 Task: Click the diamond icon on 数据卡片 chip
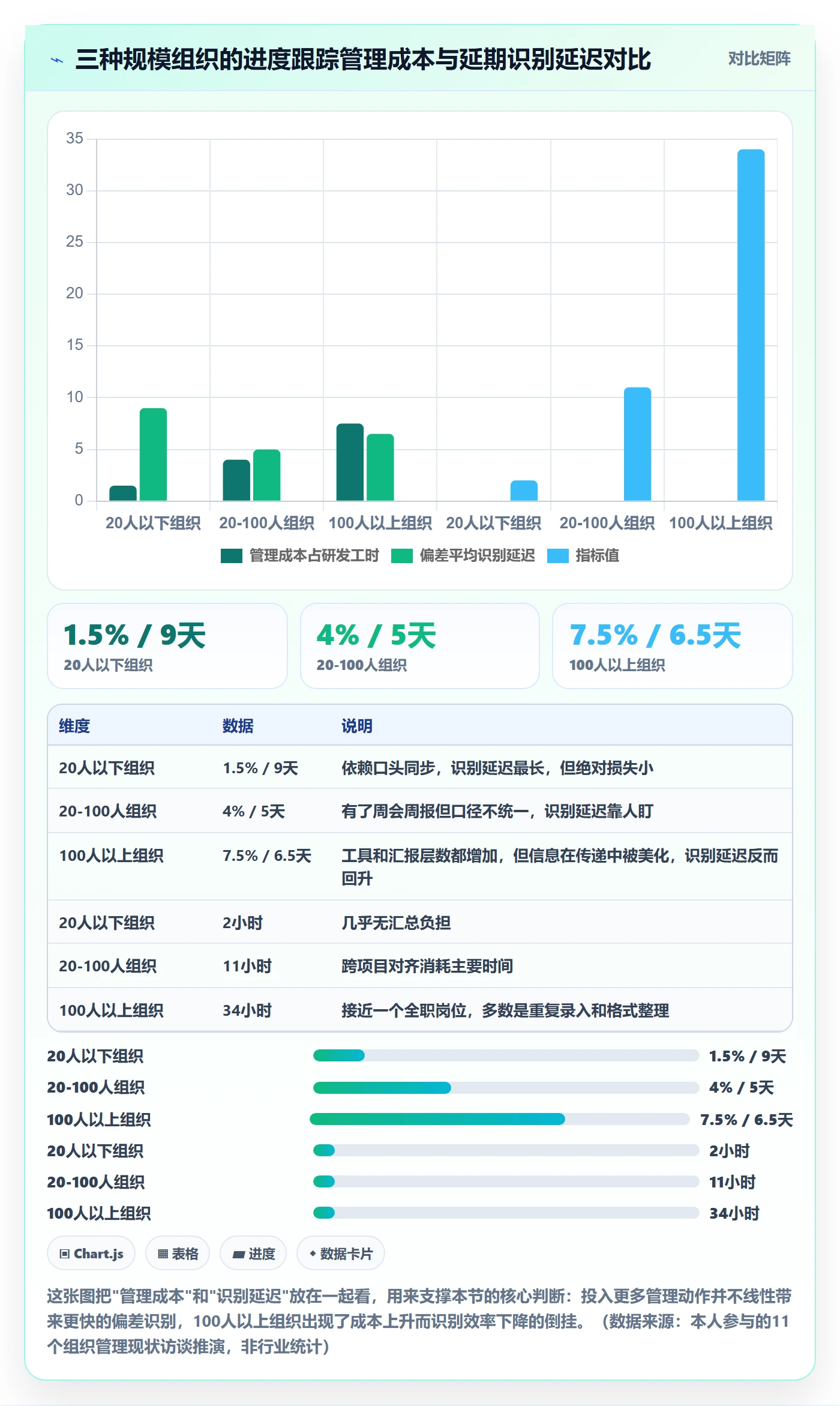[x=312, y=1254]
